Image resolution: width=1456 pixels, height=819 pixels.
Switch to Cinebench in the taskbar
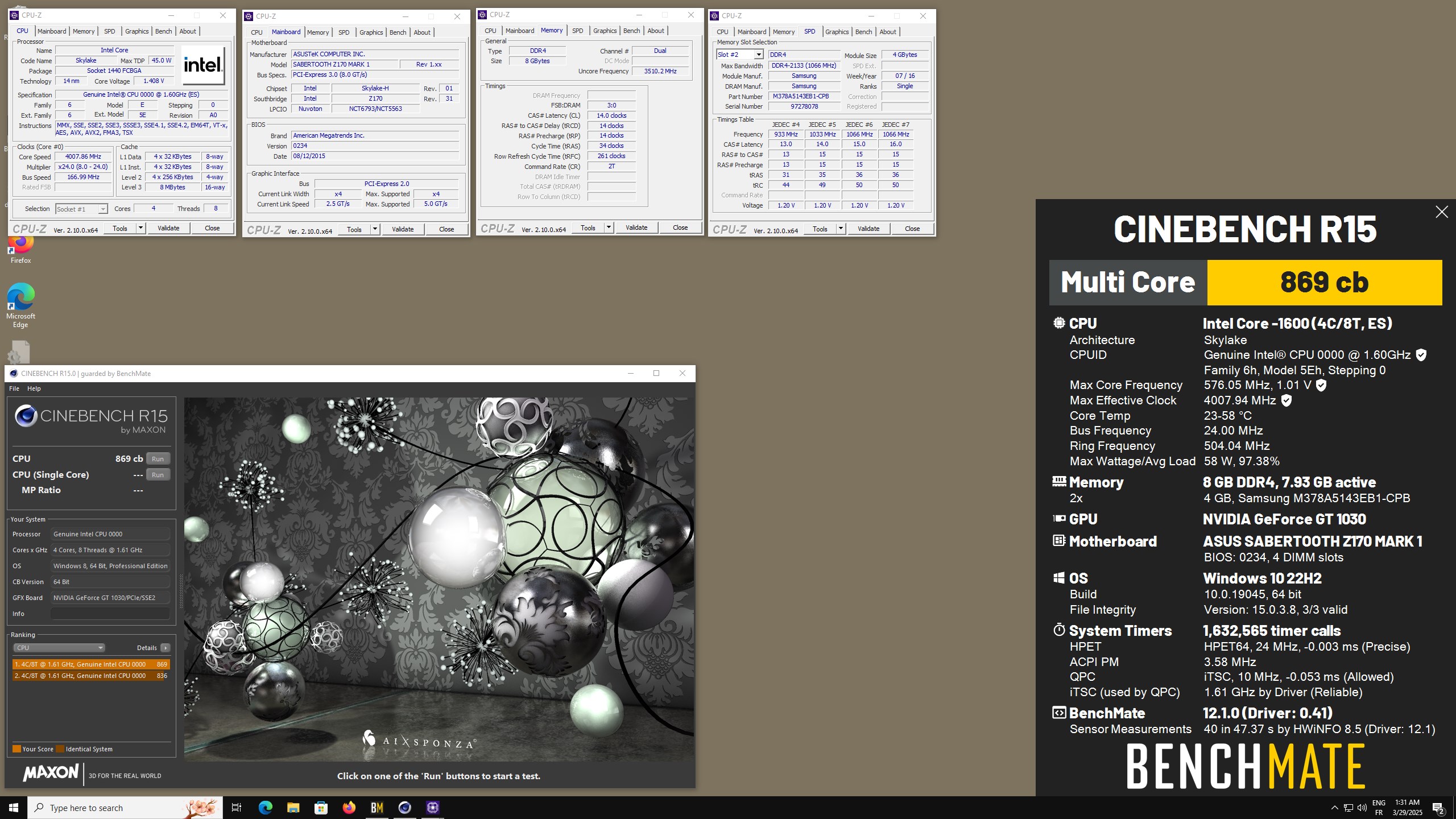pos(404,808)
